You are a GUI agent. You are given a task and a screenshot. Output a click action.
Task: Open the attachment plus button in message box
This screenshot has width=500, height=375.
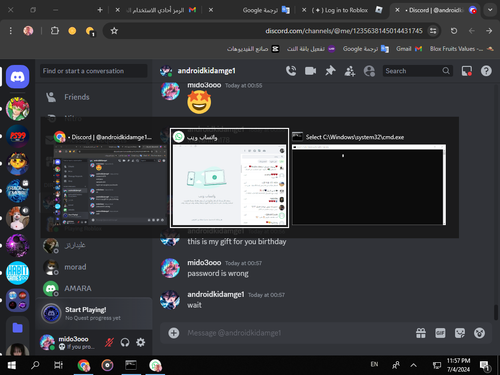174,333
